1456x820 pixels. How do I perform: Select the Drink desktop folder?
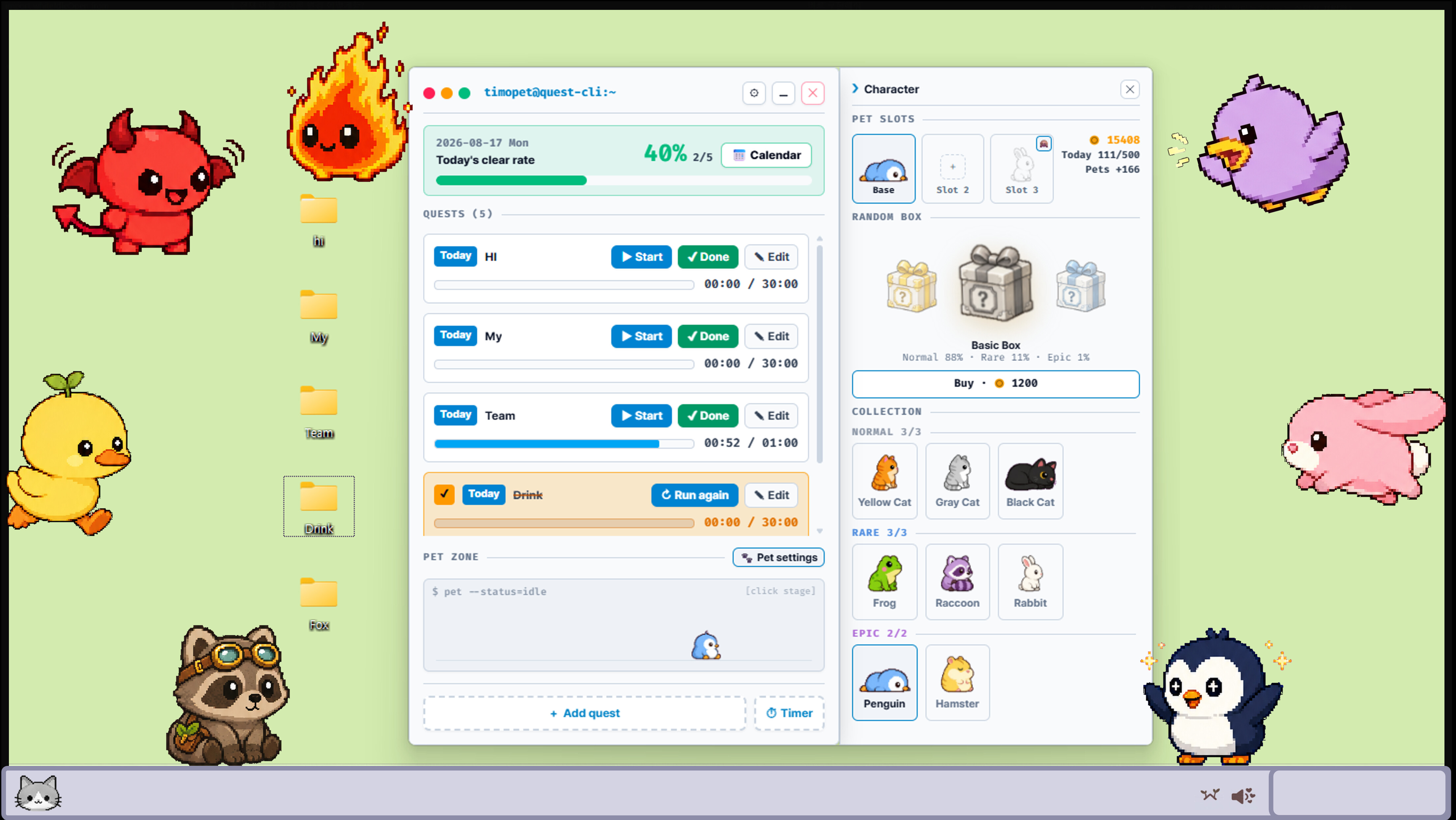point(319,507)
